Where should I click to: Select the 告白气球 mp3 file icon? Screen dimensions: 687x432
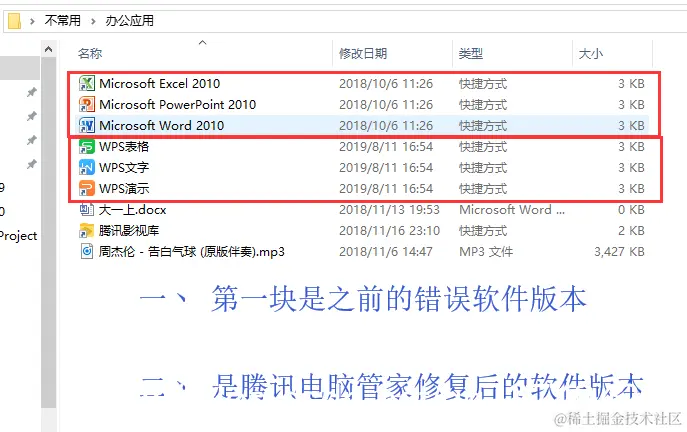[87, 251]
